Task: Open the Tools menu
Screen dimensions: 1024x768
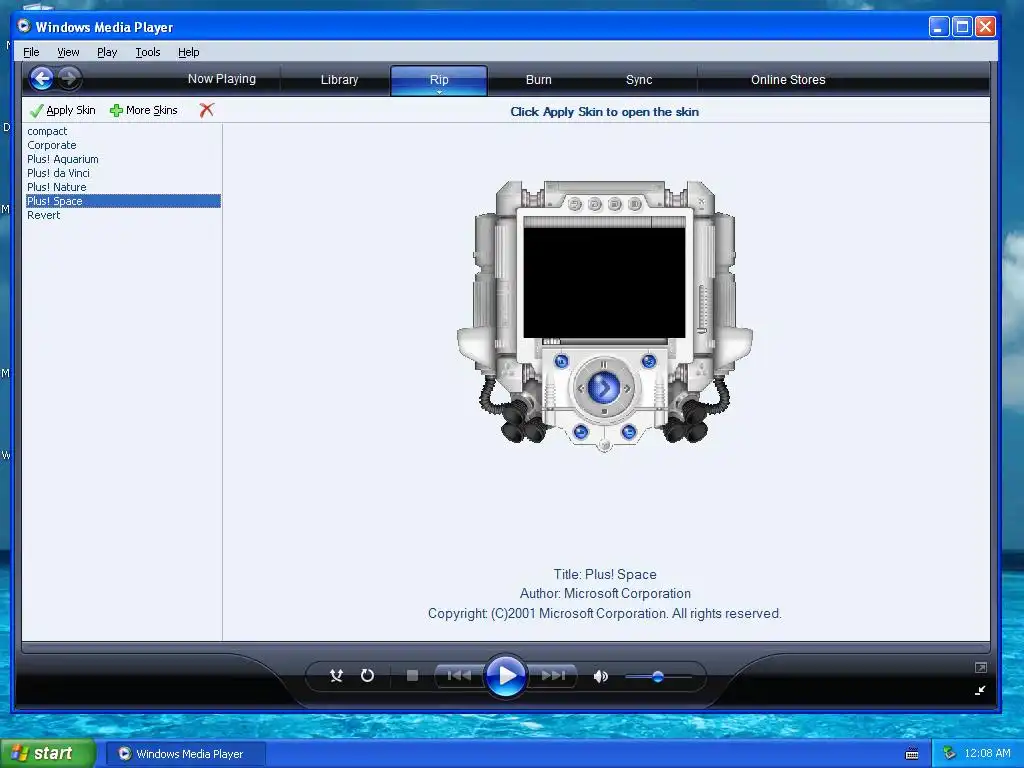Action: click(x=148, y=52)
